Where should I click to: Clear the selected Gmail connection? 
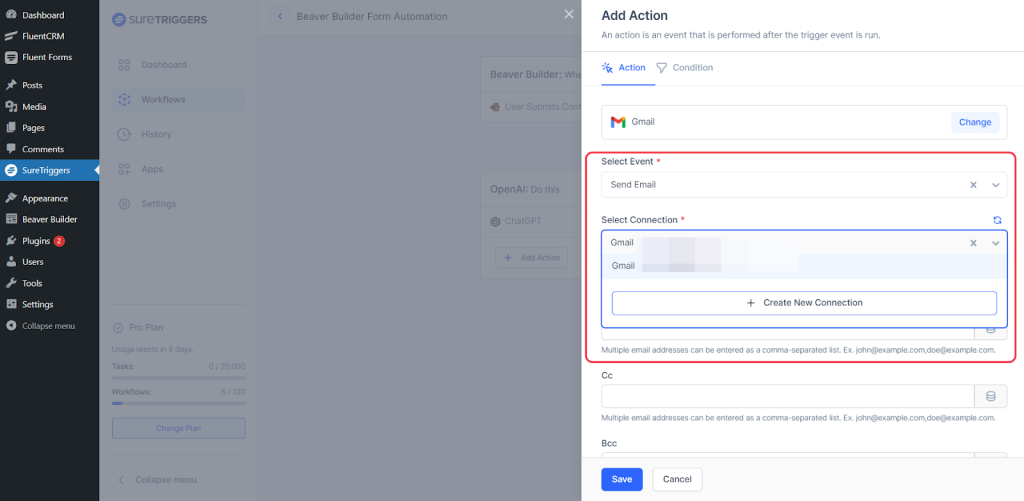click(973, 243)
